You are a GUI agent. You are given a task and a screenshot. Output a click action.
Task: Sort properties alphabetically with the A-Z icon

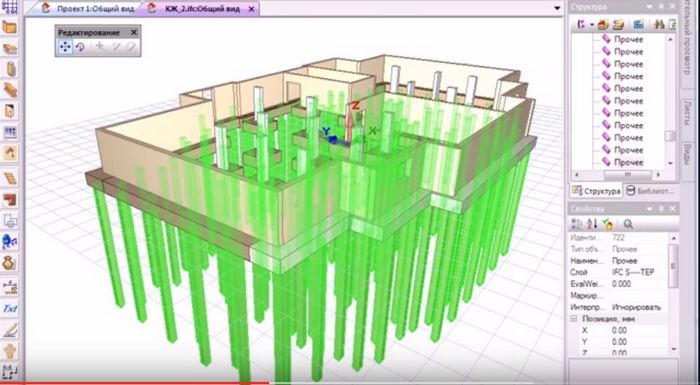point(592,224)
